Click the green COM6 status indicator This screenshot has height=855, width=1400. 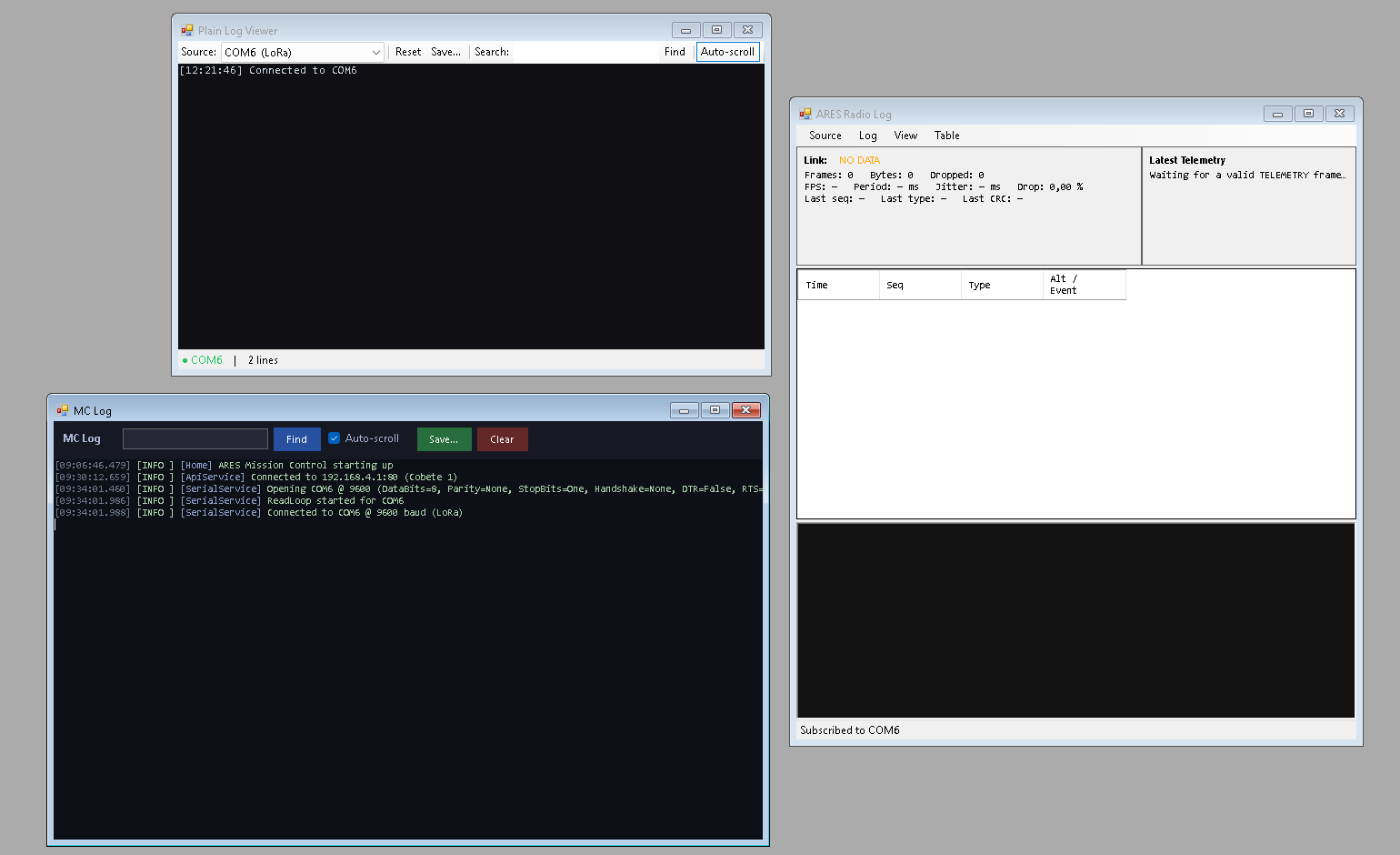pyautogui.click(x=203, y=360)
